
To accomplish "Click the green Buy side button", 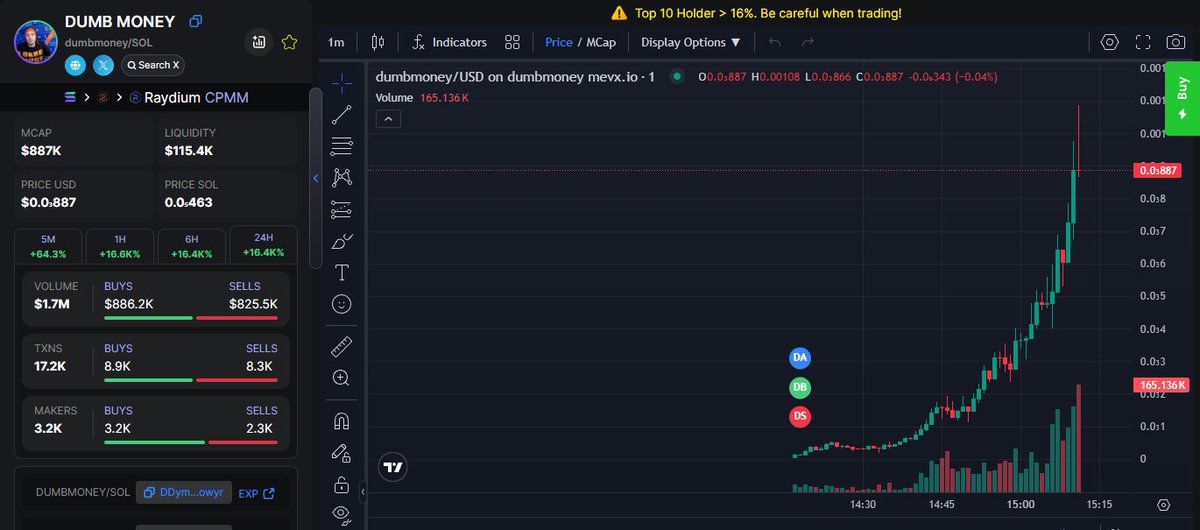I will 1183,97.
